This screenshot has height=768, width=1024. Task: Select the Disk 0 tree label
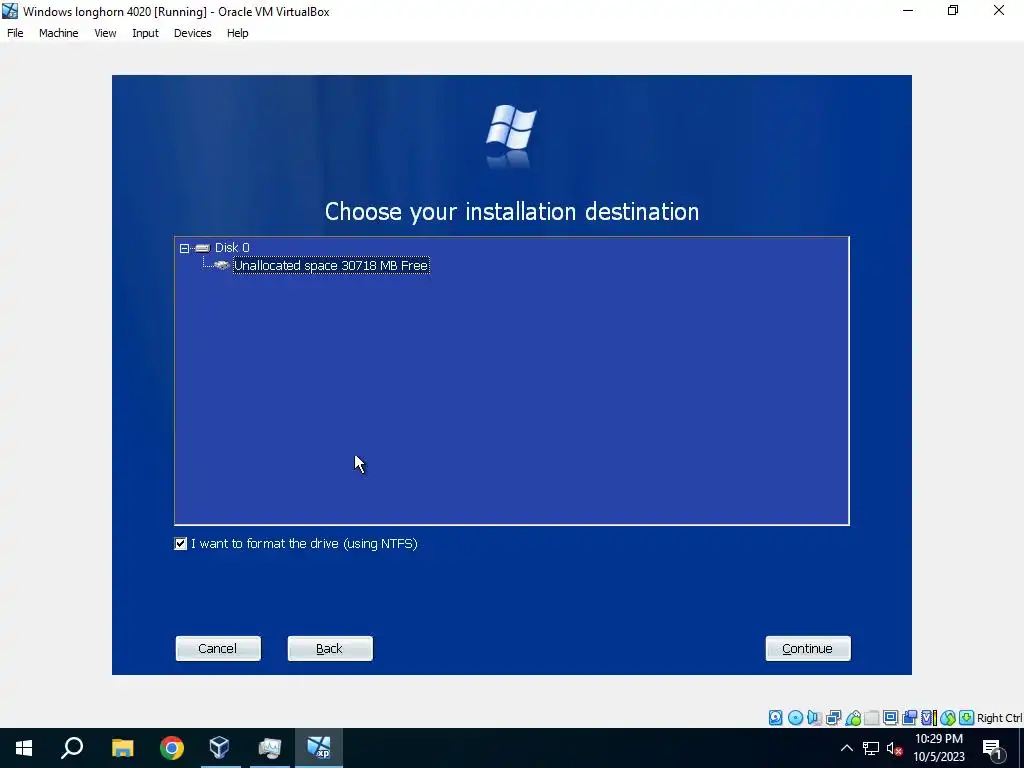(232, 248)
